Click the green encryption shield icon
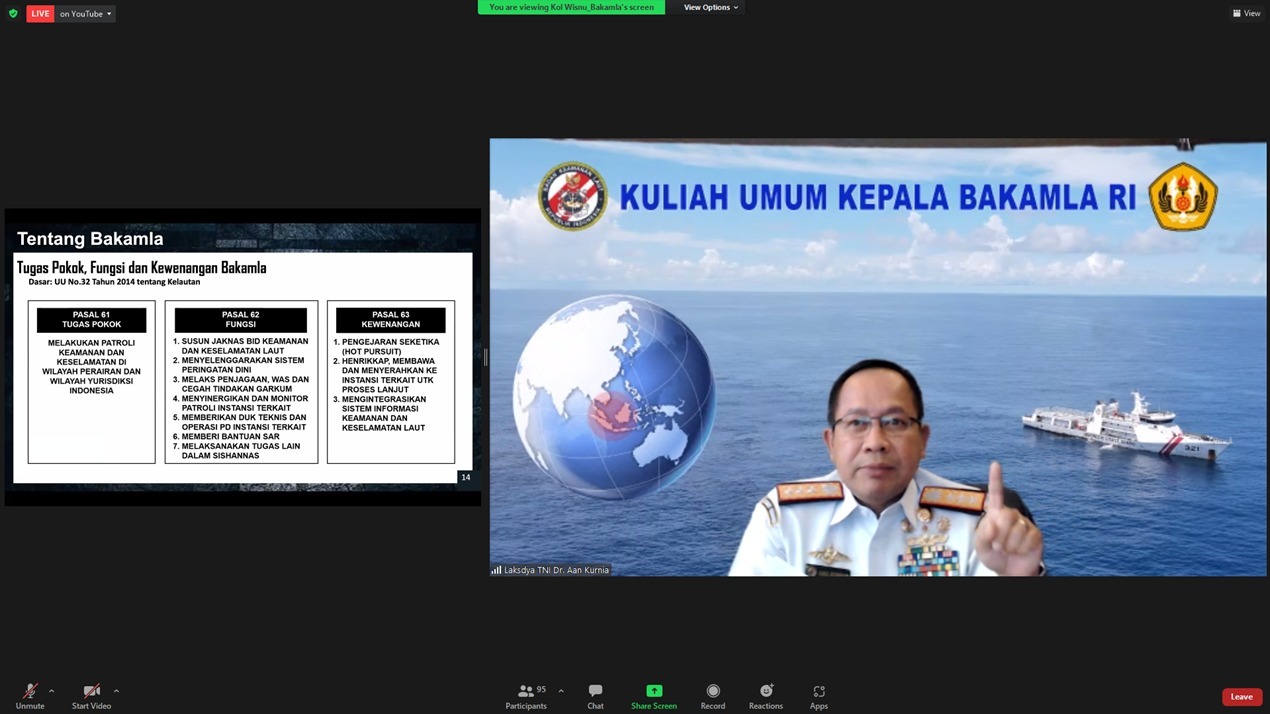The width and height of the screenshot is (1270, 714). (13, 14)
